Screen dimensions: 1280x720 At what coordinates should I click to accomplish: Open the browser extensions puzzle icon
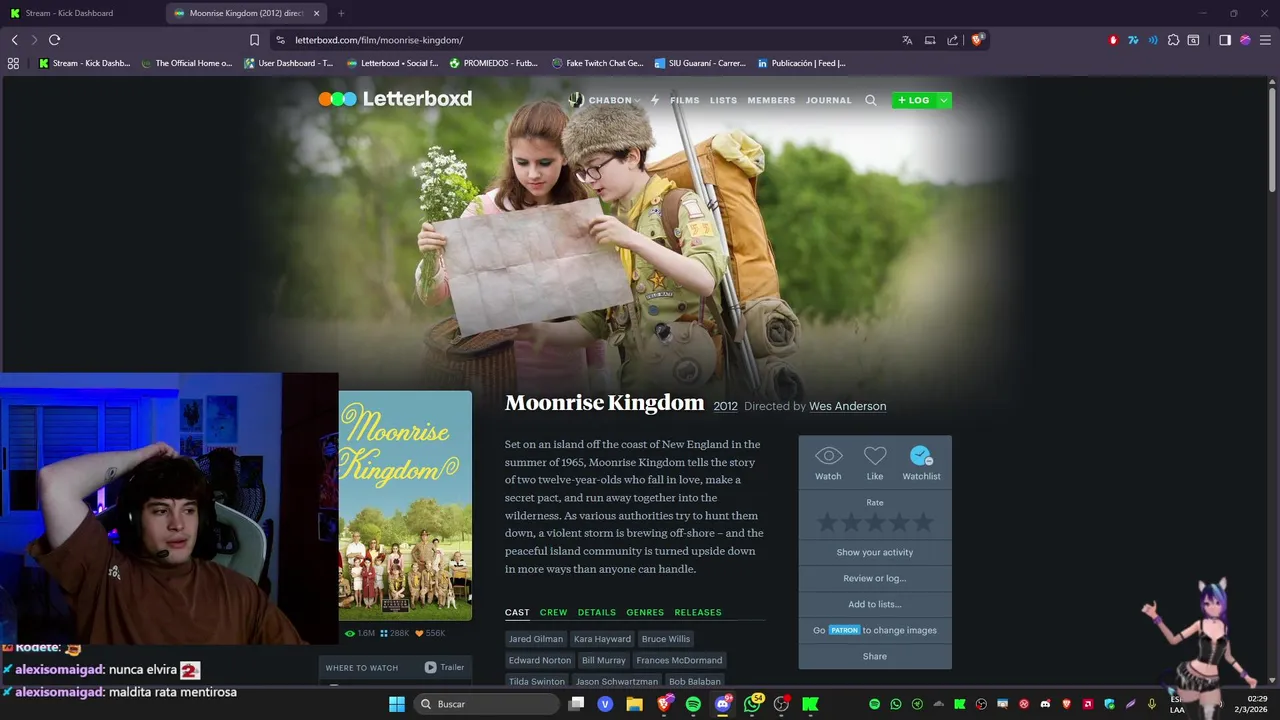[x=1173, y=40]
